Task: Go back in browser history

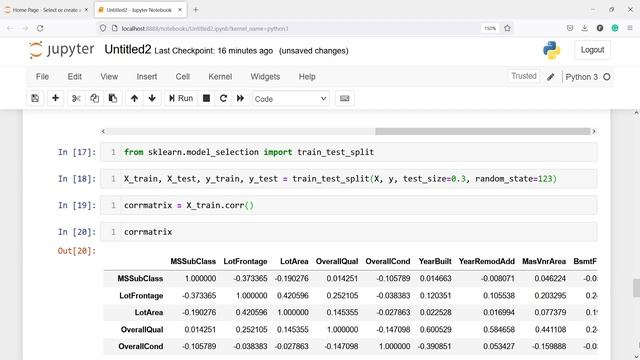Action: (10, 28)
